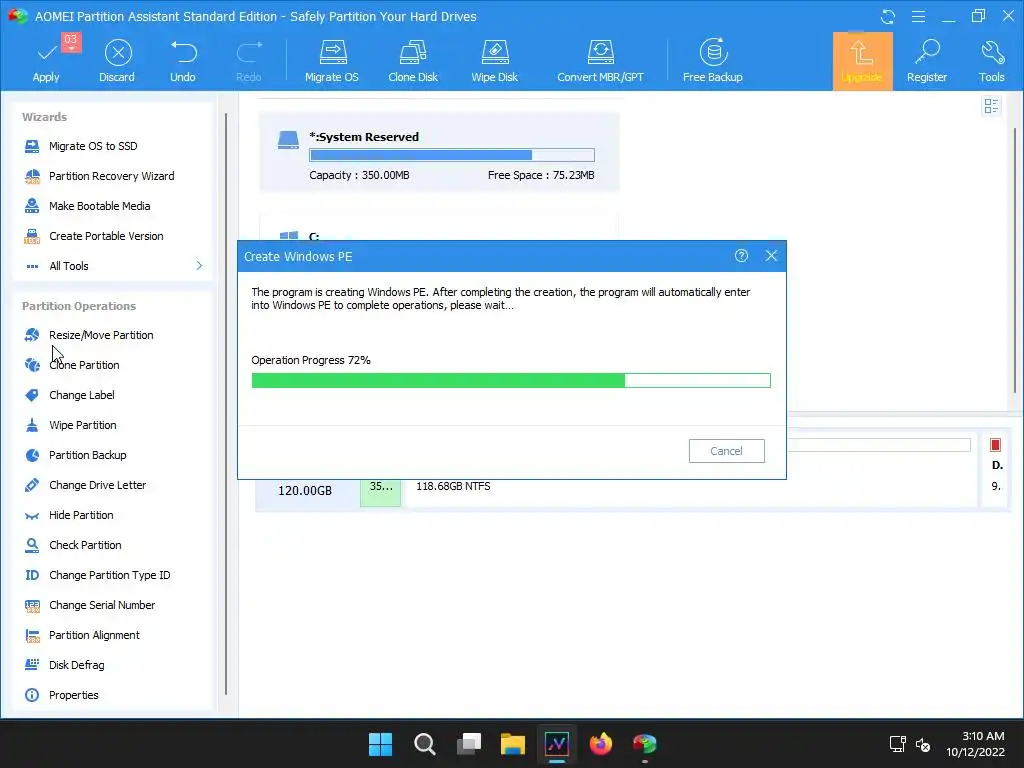
Task: Click the muted volume tray icon
Action: [x=923, y=744]
